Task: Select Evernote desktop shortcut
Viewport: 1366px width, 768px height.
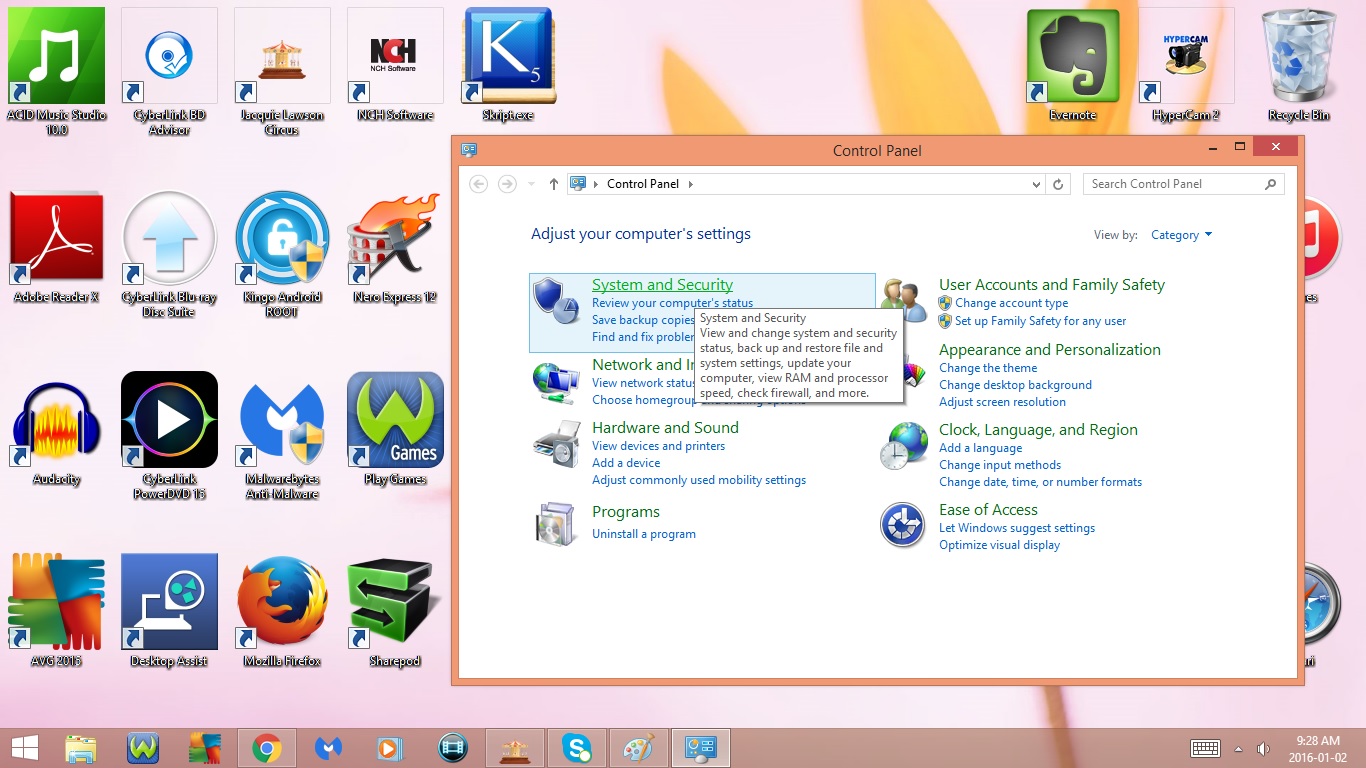Action: [x=1073, y=65]
